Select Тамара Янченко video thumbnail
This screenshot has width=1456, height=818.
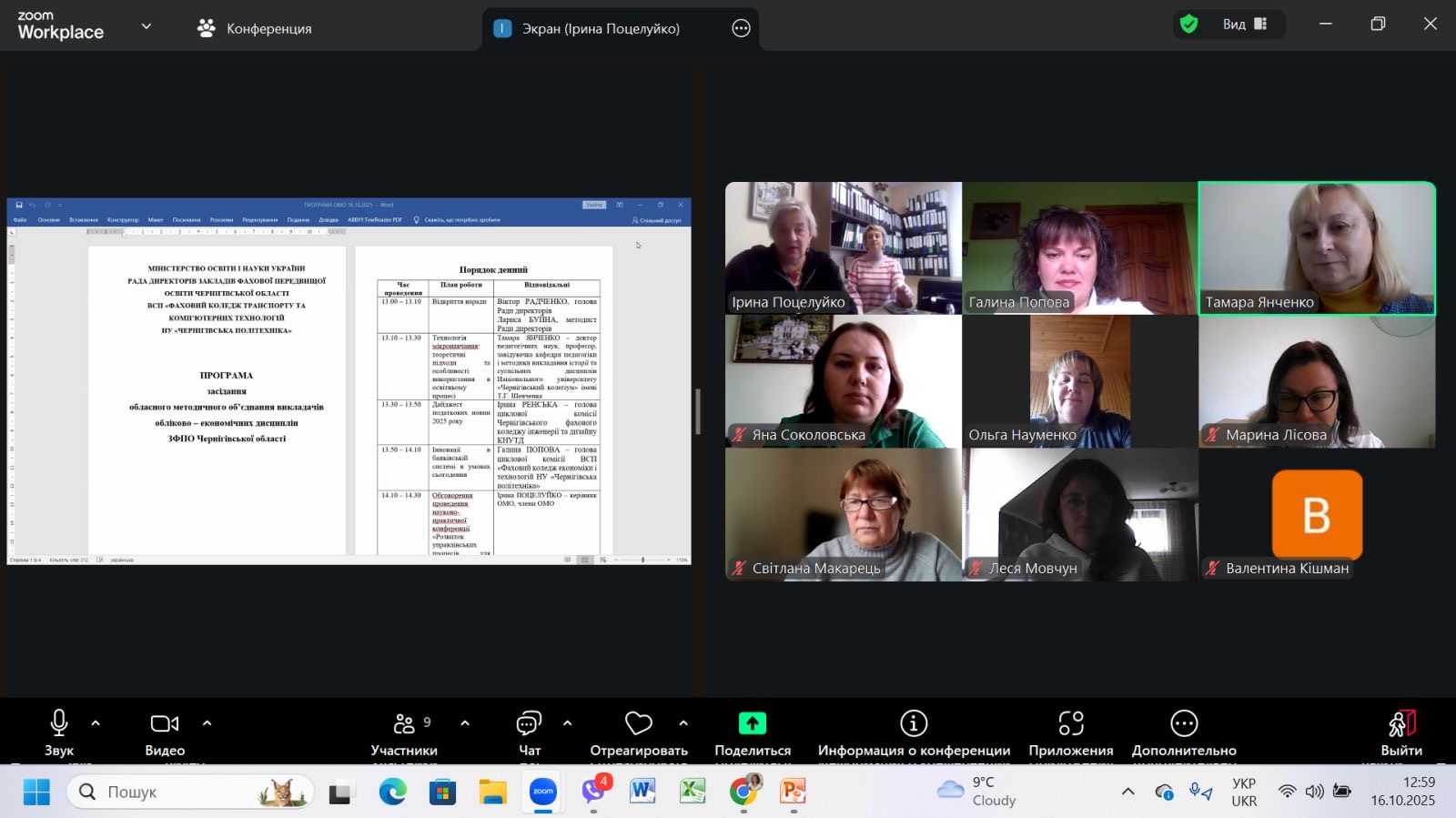1317,247
